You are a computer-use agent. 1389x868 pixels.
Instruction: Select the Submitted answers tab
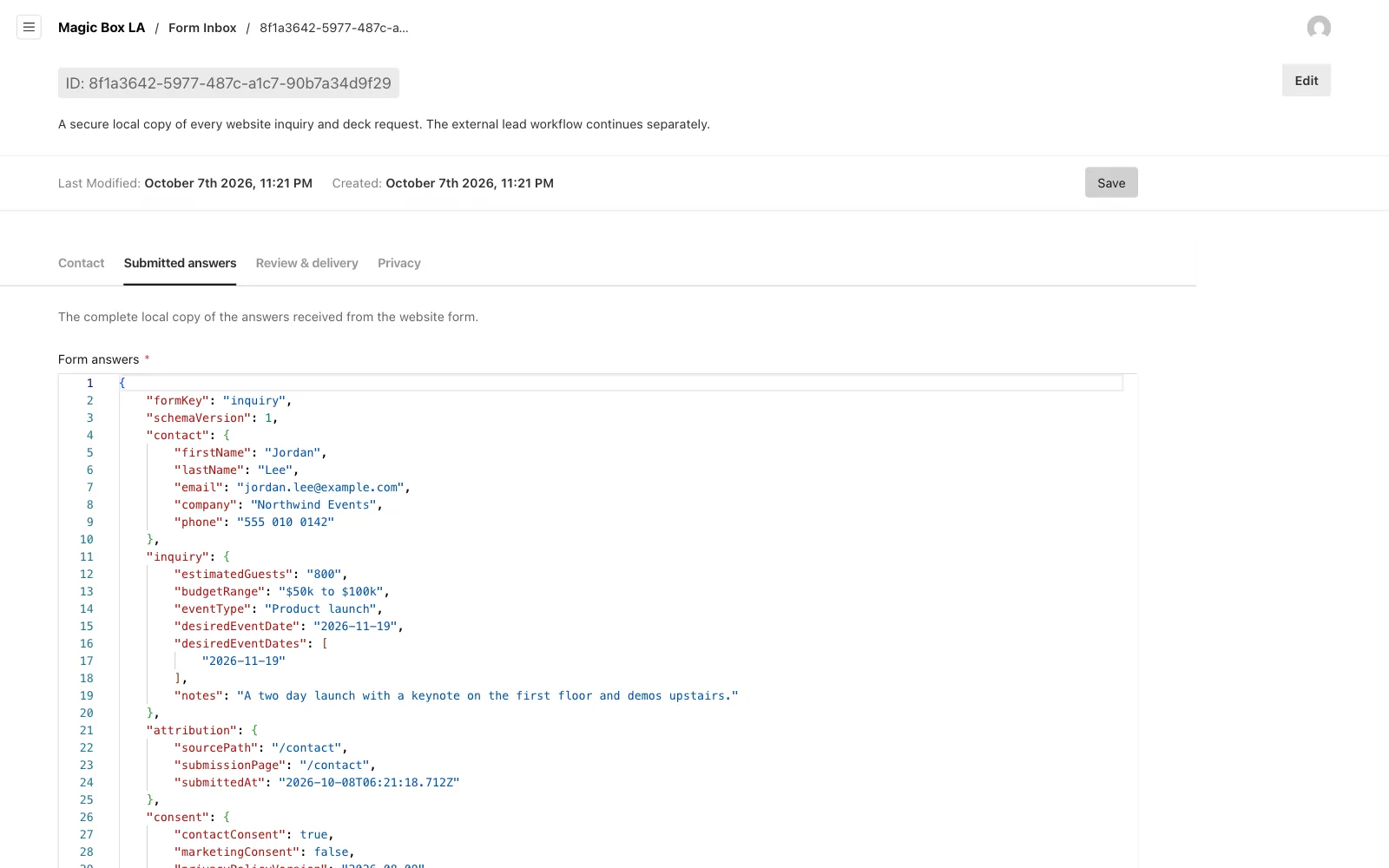tap(180, 263)
